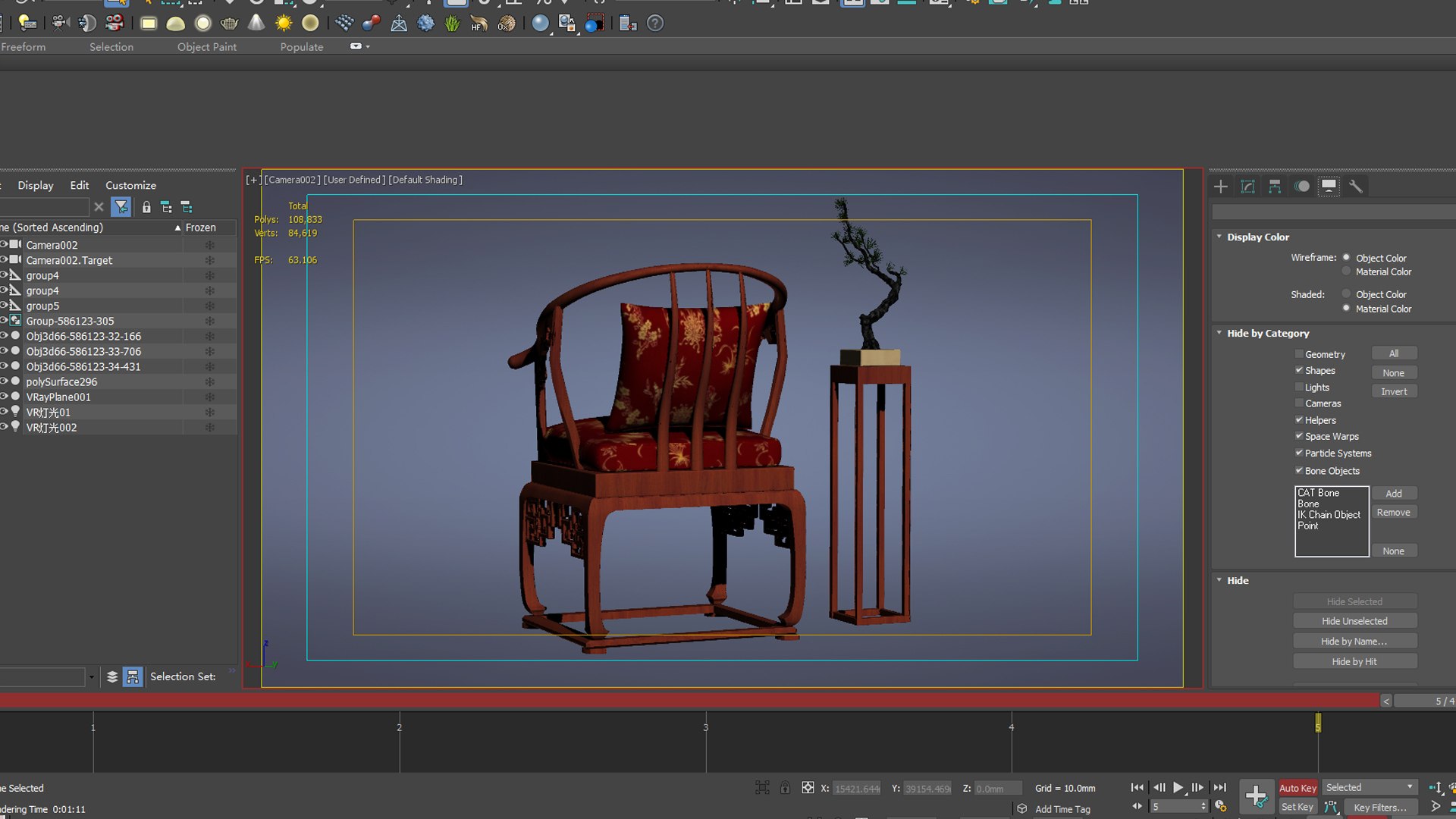Click the sun light icon
This screenshot has width=1456, height=819.
point(284,24)
